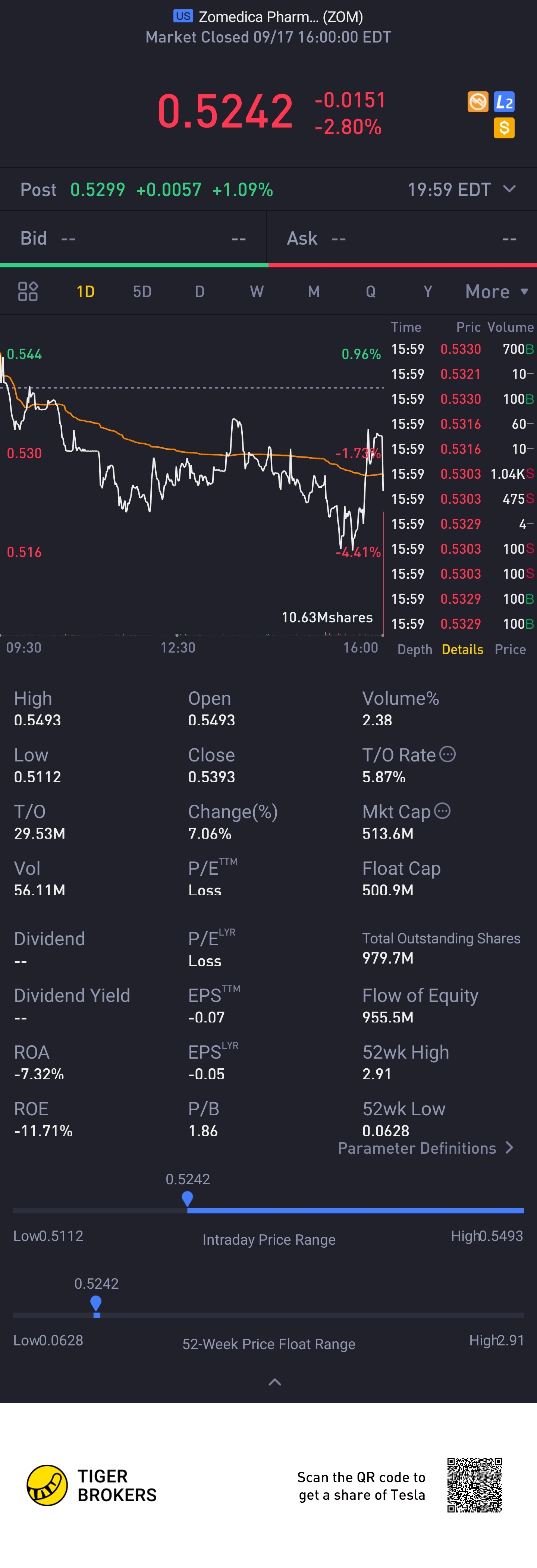Screen dimensions: 537x1568
Task: Collapse the details panel with up chevron
Action: coord(274,1382)
